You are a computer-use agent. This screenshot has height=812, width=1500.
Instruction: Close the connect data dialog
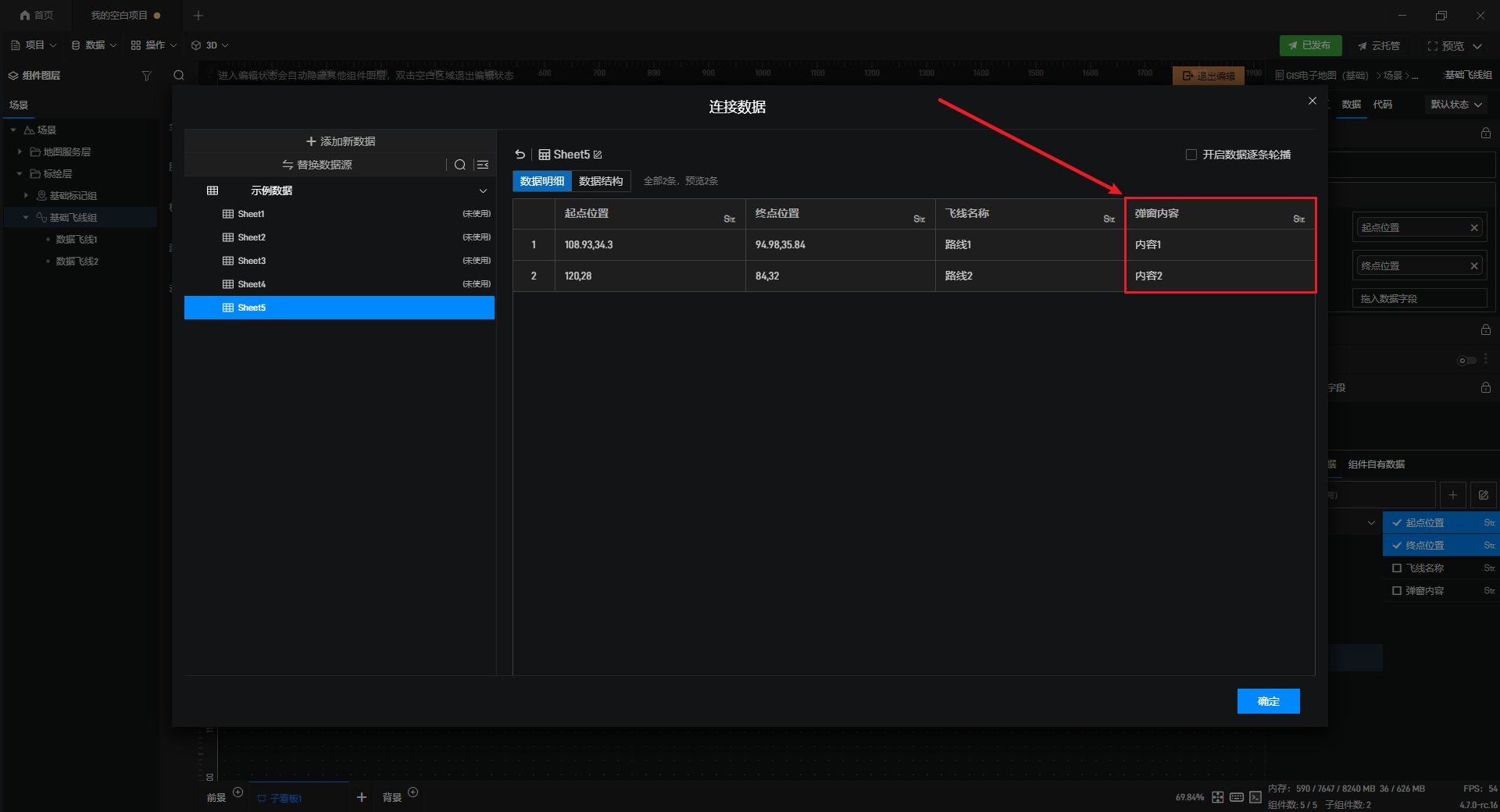coord(1312,101)
